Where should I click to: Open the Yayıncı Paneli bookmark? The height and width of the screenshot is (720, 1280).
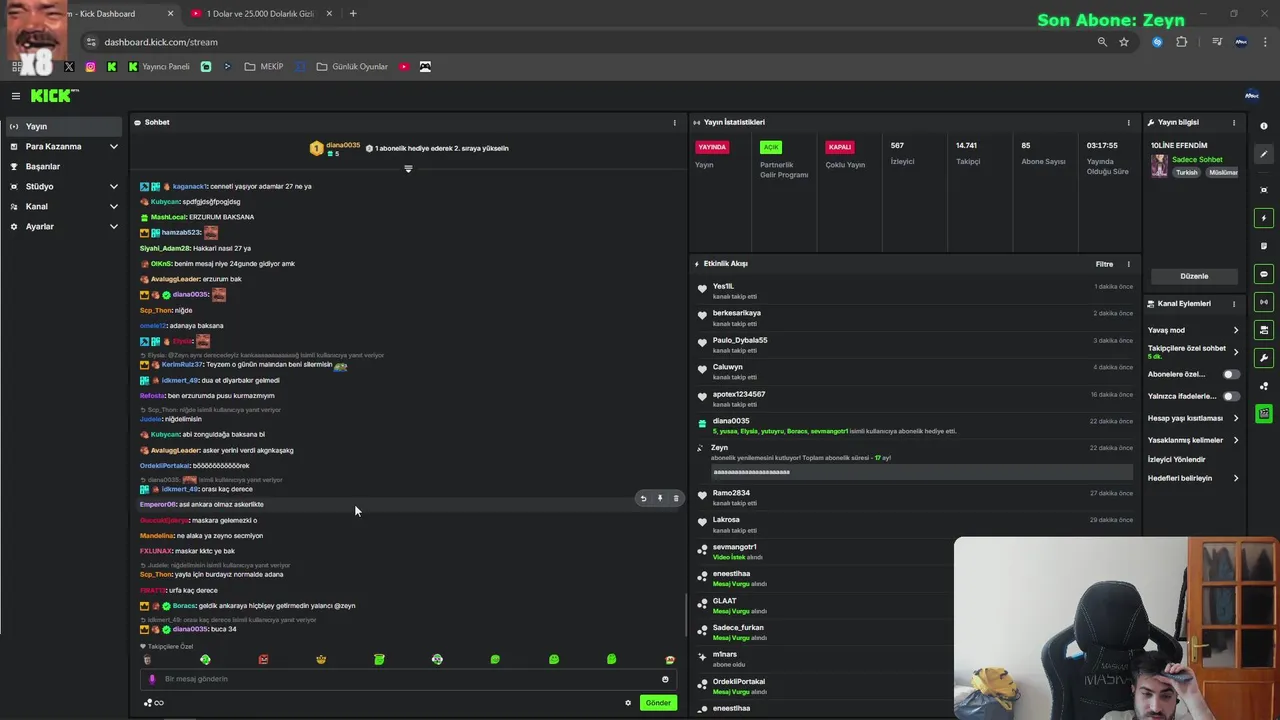coord(158,67)
